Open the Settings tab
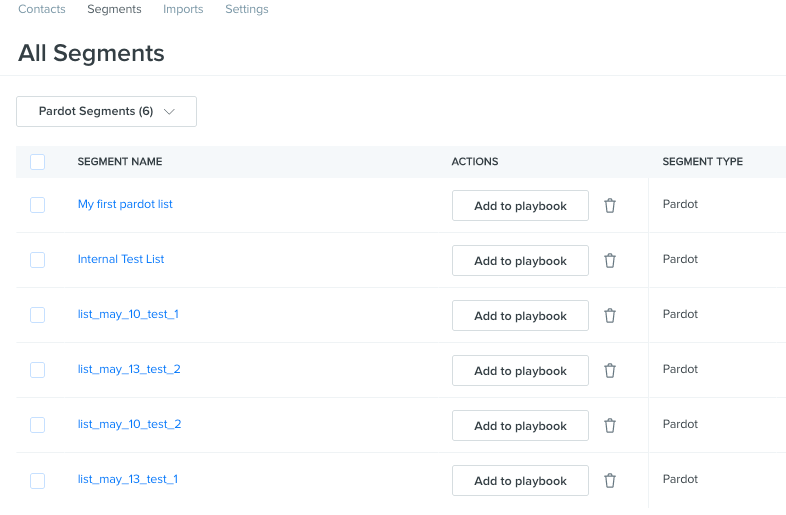The image size is (786, 515). 247,9
